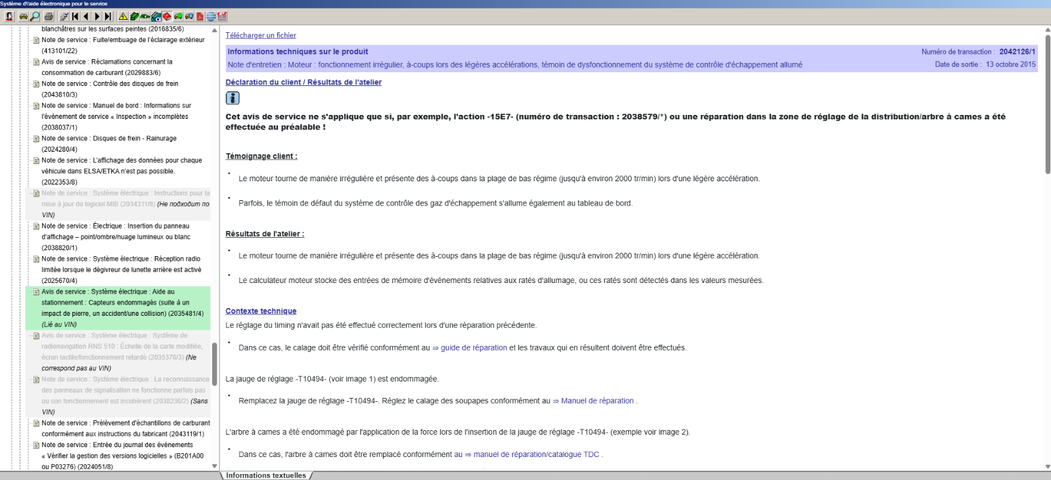
Task: Click the yellow warning triangle icon
Action: pyautogui.click(x=123, y=16)
